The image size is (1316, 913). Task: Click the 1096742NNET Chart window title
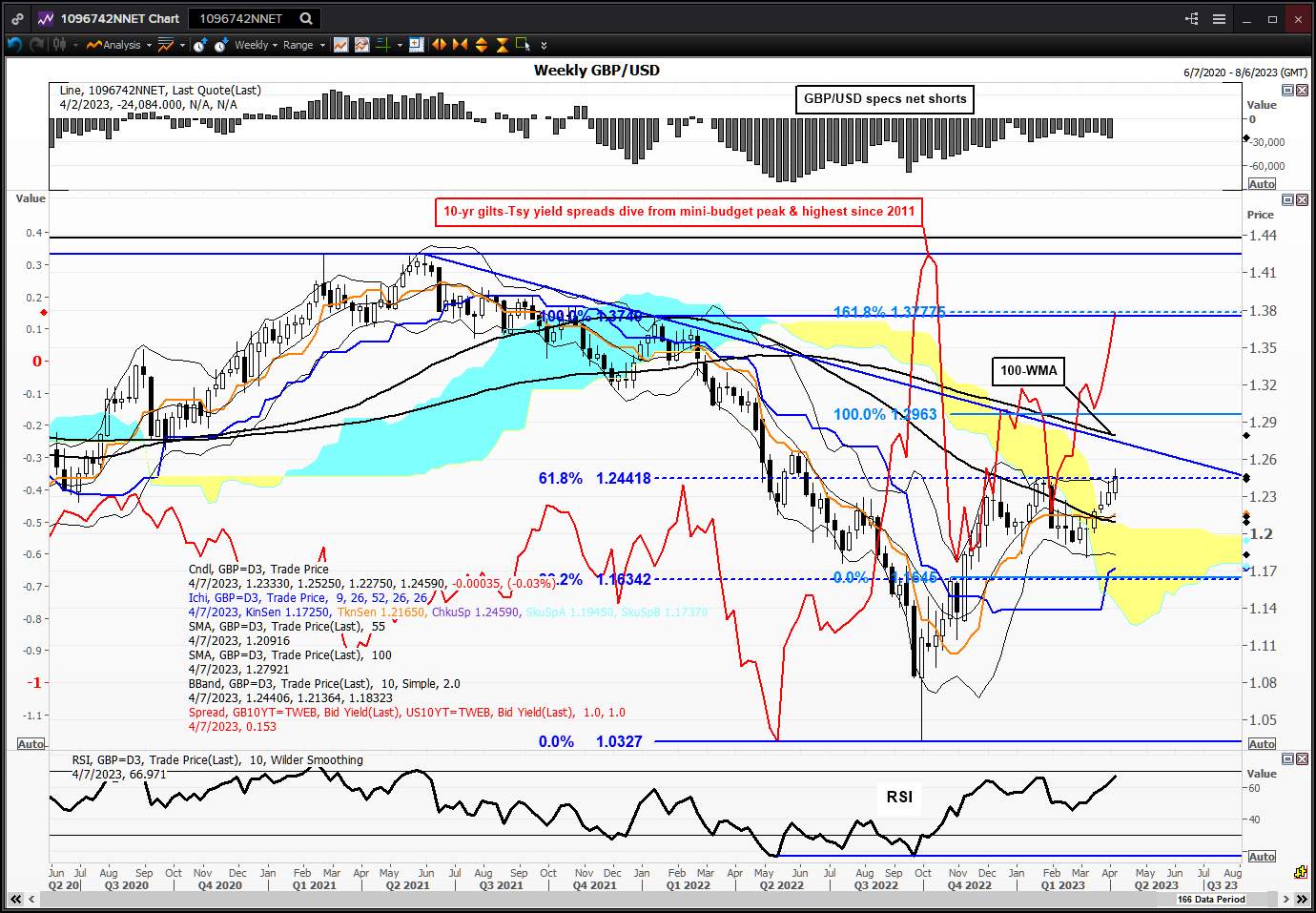pos(119,18)
